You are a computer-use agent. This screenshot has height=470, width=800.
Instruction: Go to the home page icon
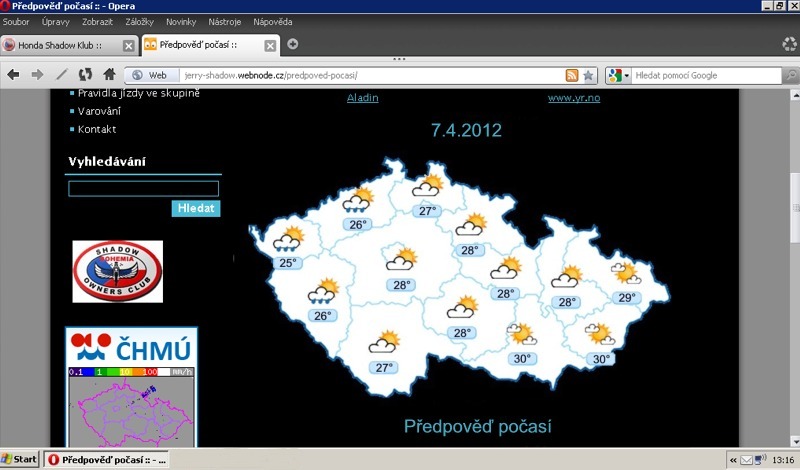click(109, 75)
